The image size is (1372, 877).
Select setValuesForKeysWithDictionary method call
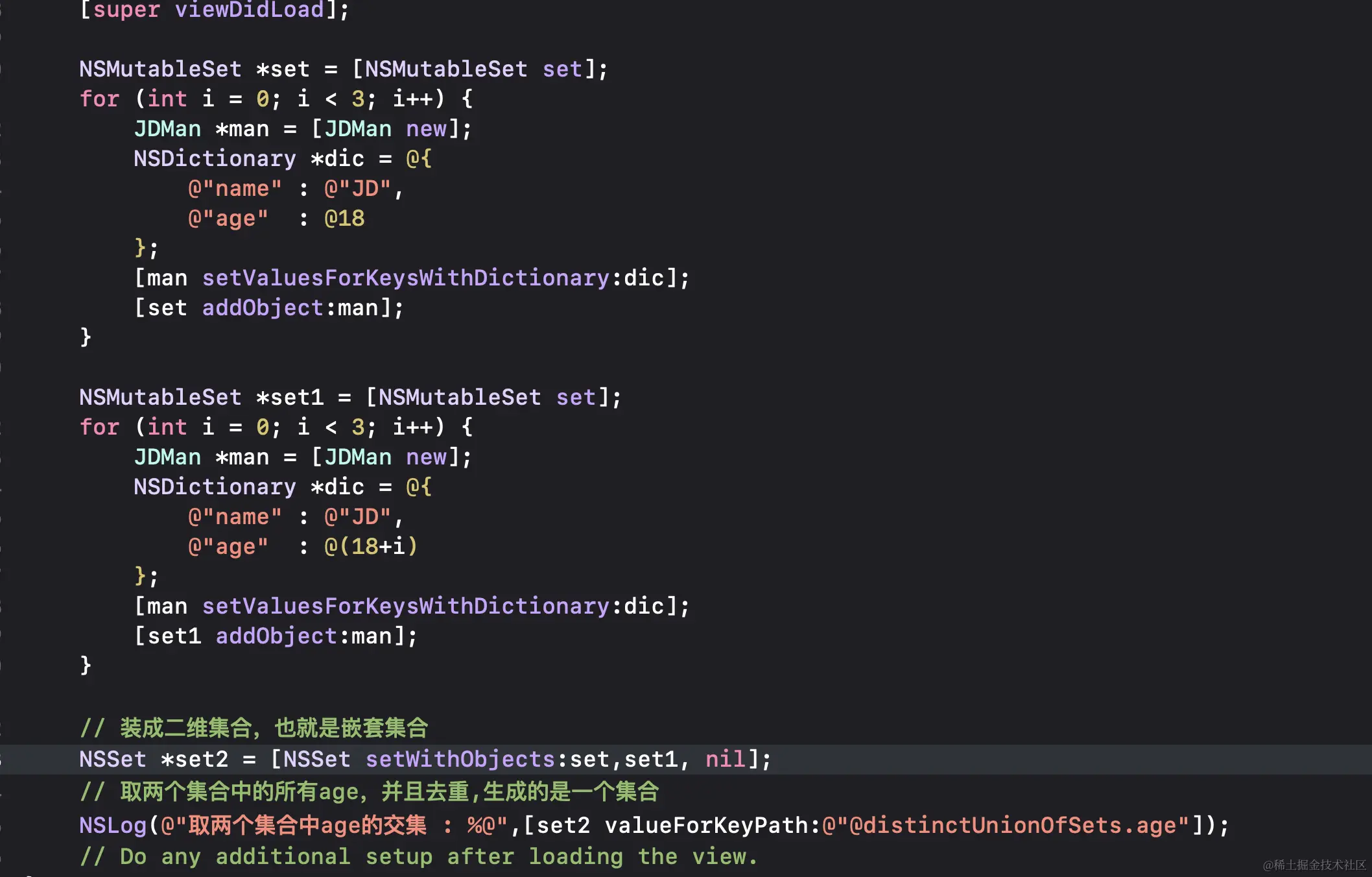pos(408,278)
